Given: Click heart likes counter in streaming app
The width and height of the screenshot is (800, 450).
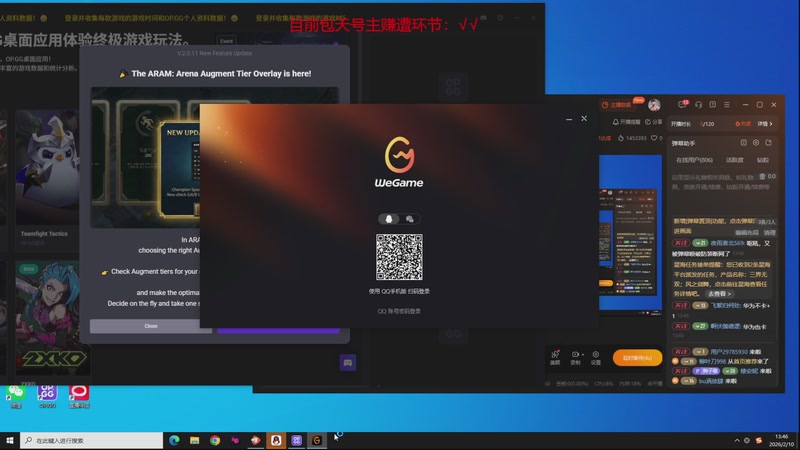Looking at the screenshot, I should click(657, 138).
